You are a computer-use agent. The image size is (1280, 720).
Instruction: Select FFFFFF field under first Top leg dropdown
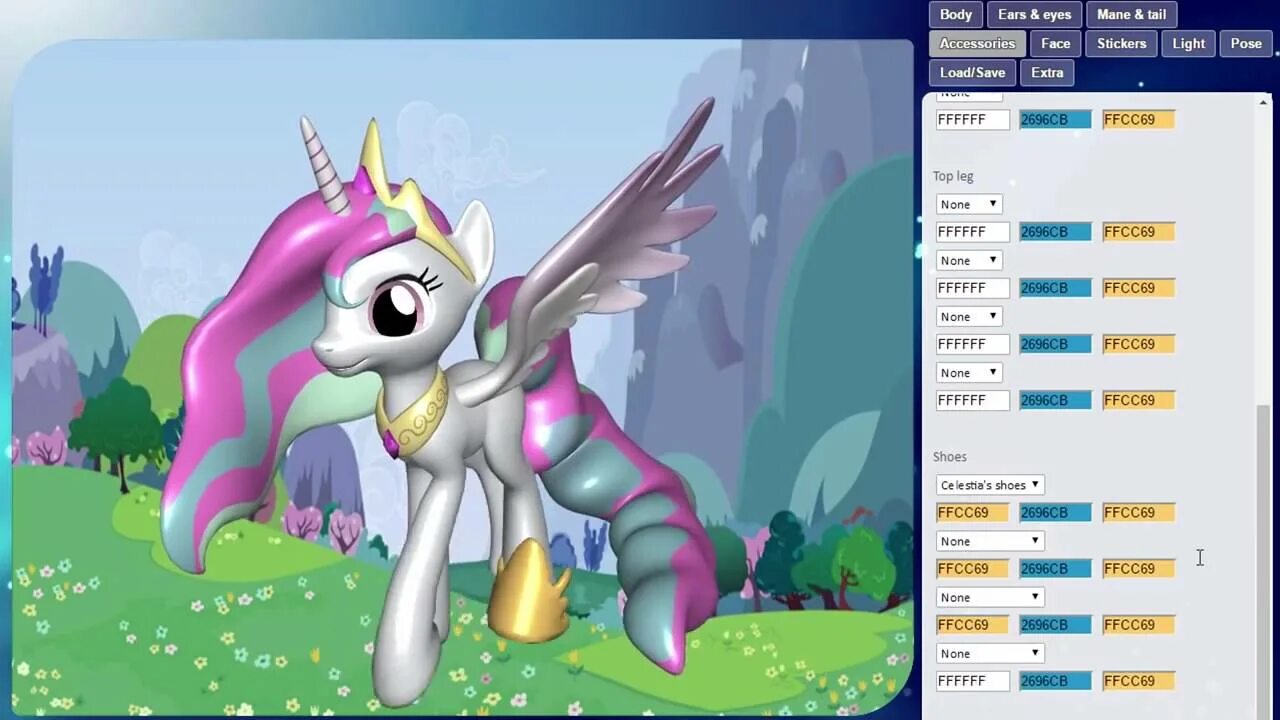tap(972, 231)
